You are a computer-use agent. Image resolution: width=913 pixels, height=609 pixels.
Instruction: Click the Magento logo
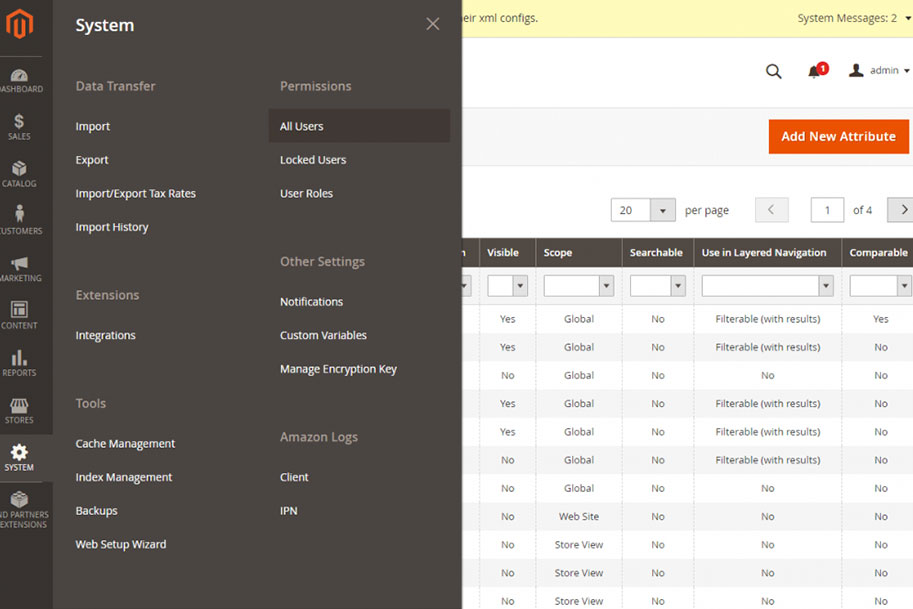coord(19,24)
